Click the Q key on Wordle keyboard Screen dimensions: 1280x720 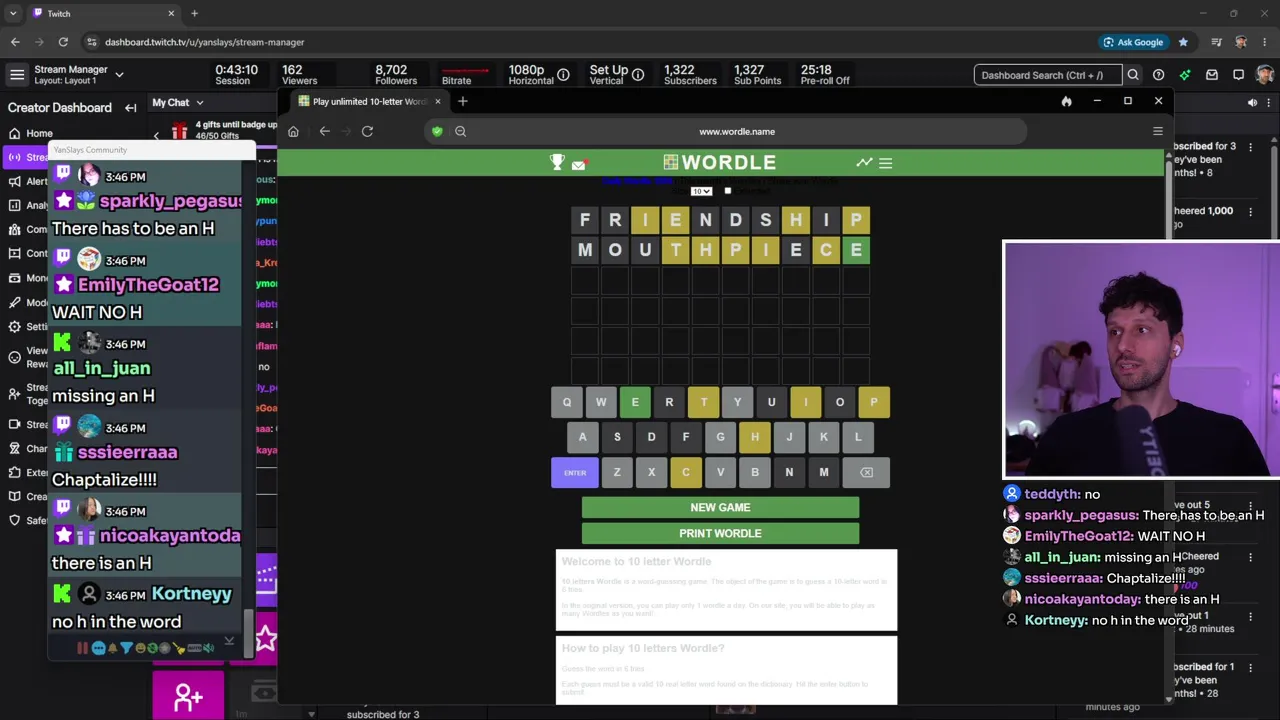567,402
